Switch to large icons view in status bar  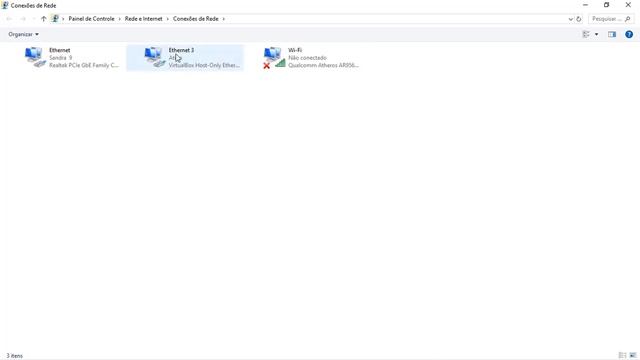[633, 356]
